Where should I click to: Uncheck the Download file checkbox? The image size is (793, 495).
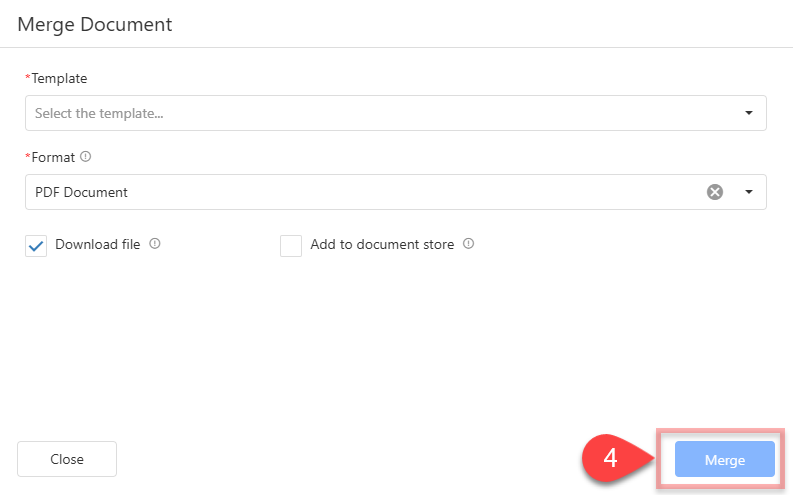37,246
